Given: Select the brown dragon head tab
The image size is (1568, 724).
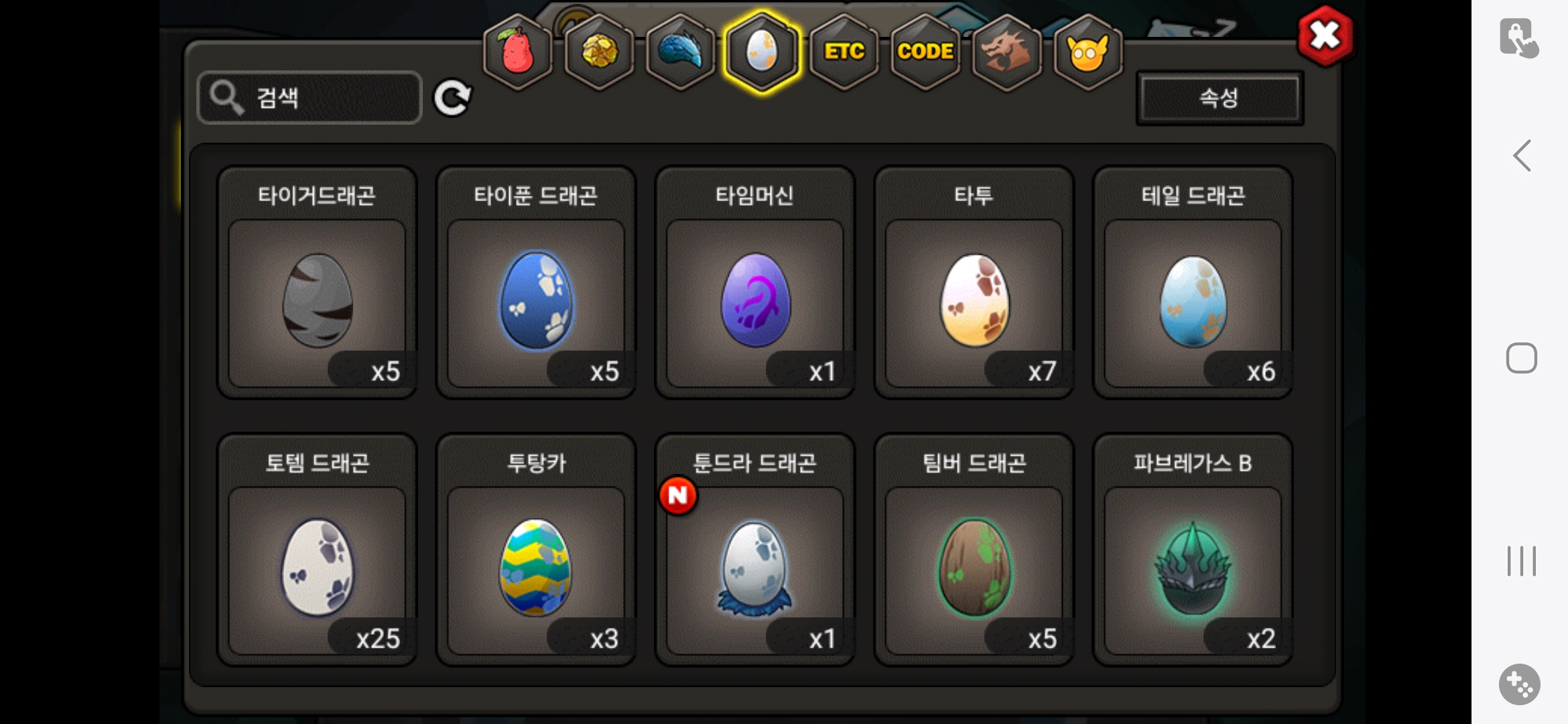Looking at the screenshot, I should [1006, 52].
